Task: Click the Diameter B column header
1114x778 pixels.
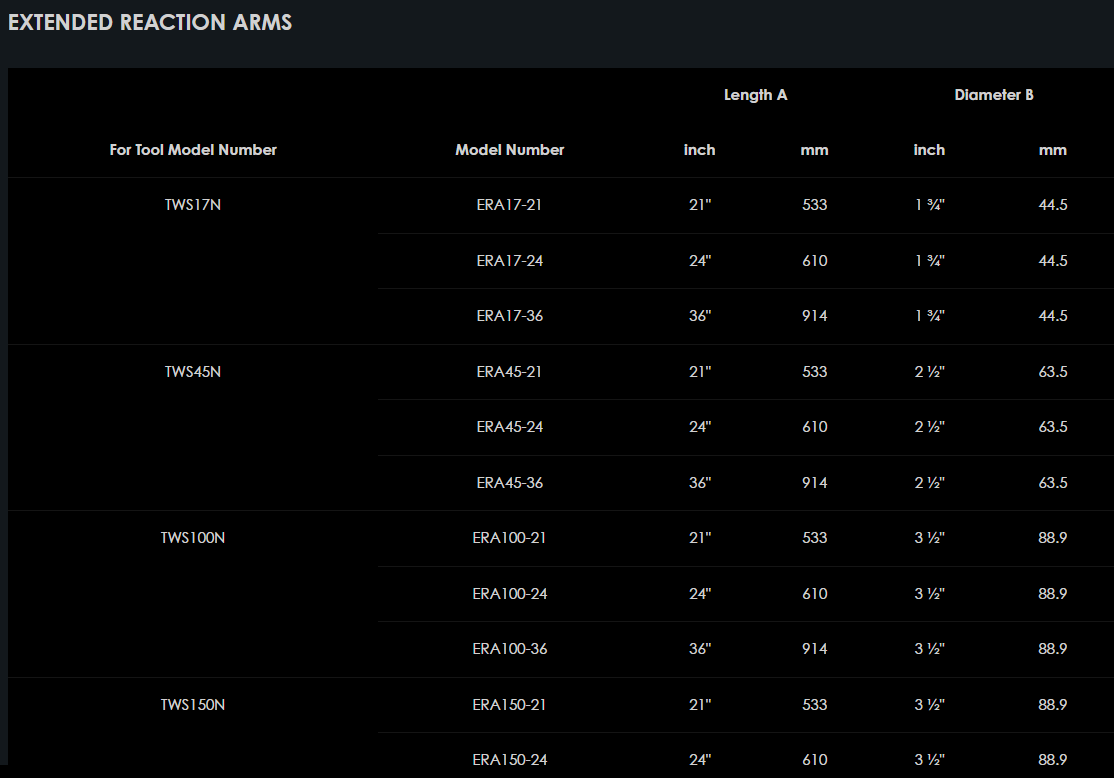Action: (993, 95)
